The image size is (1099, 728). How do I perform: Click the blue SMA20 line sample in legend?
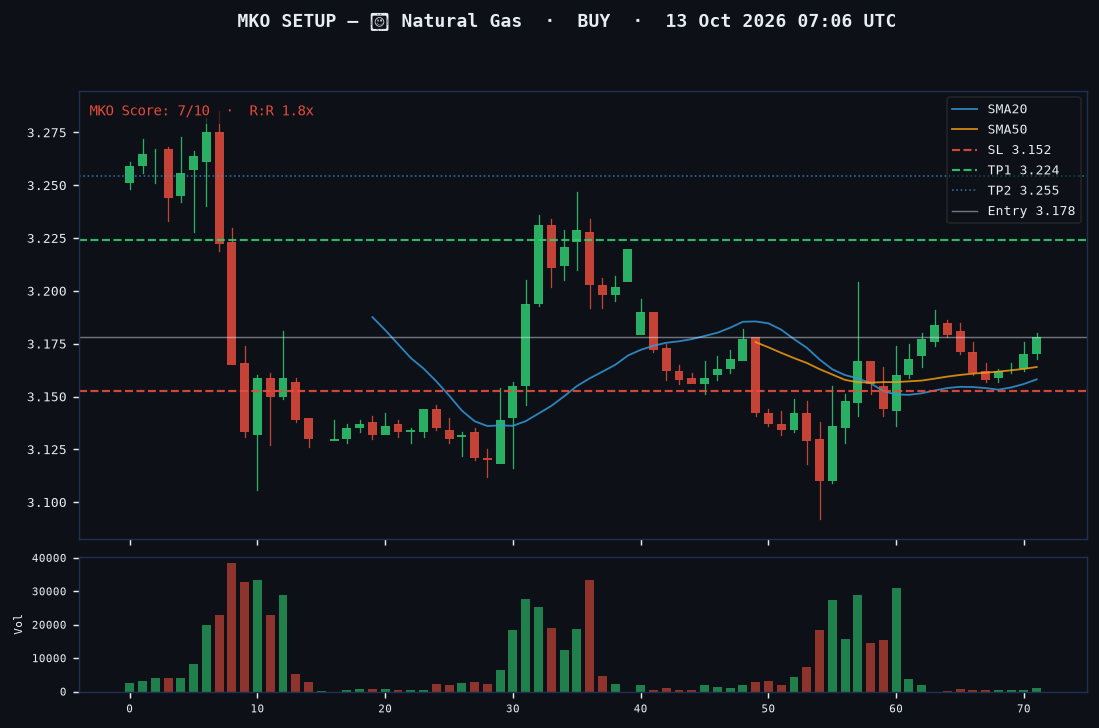[964, 109]
